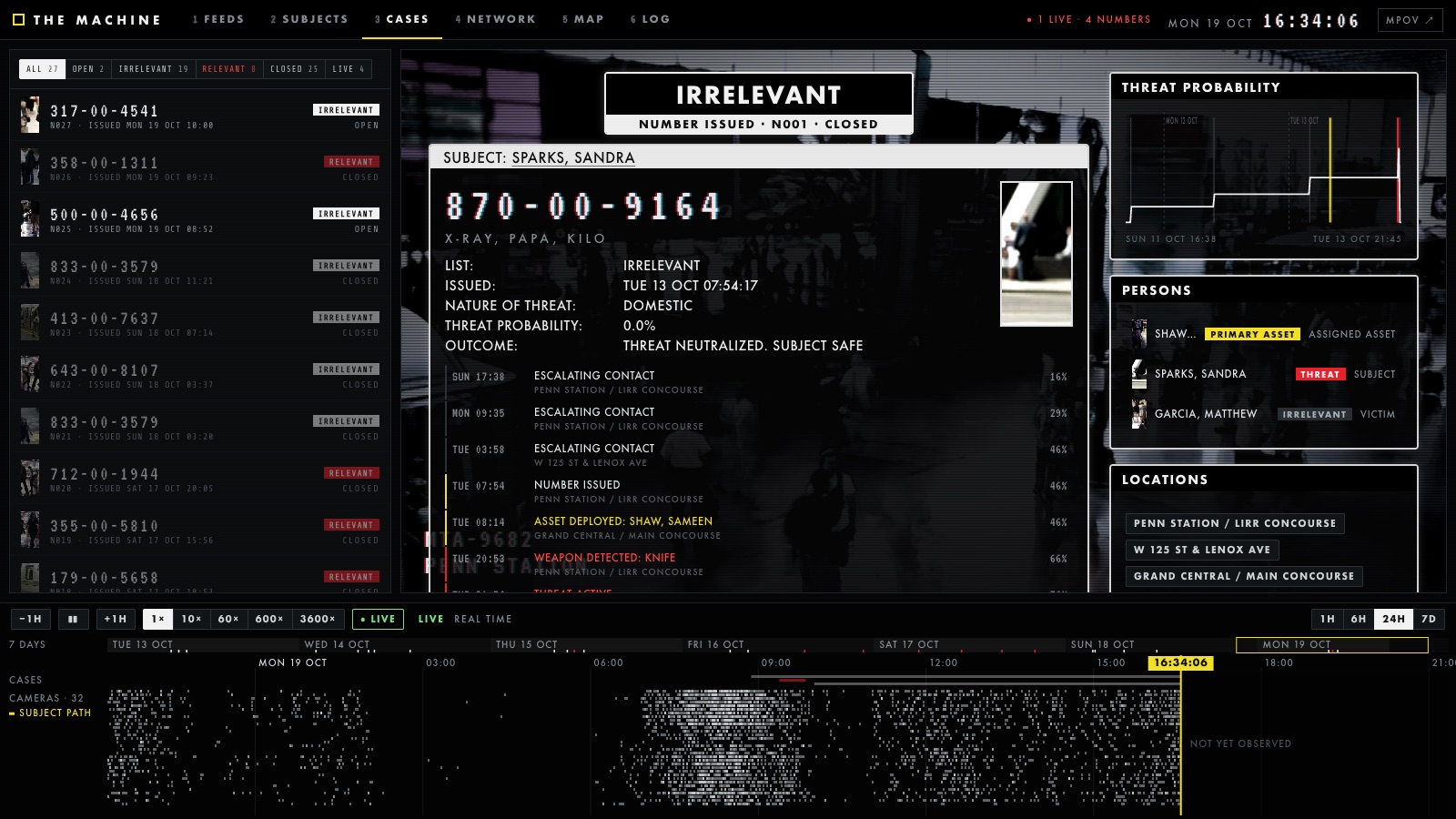Jump forward one hour with +1H

116,619
